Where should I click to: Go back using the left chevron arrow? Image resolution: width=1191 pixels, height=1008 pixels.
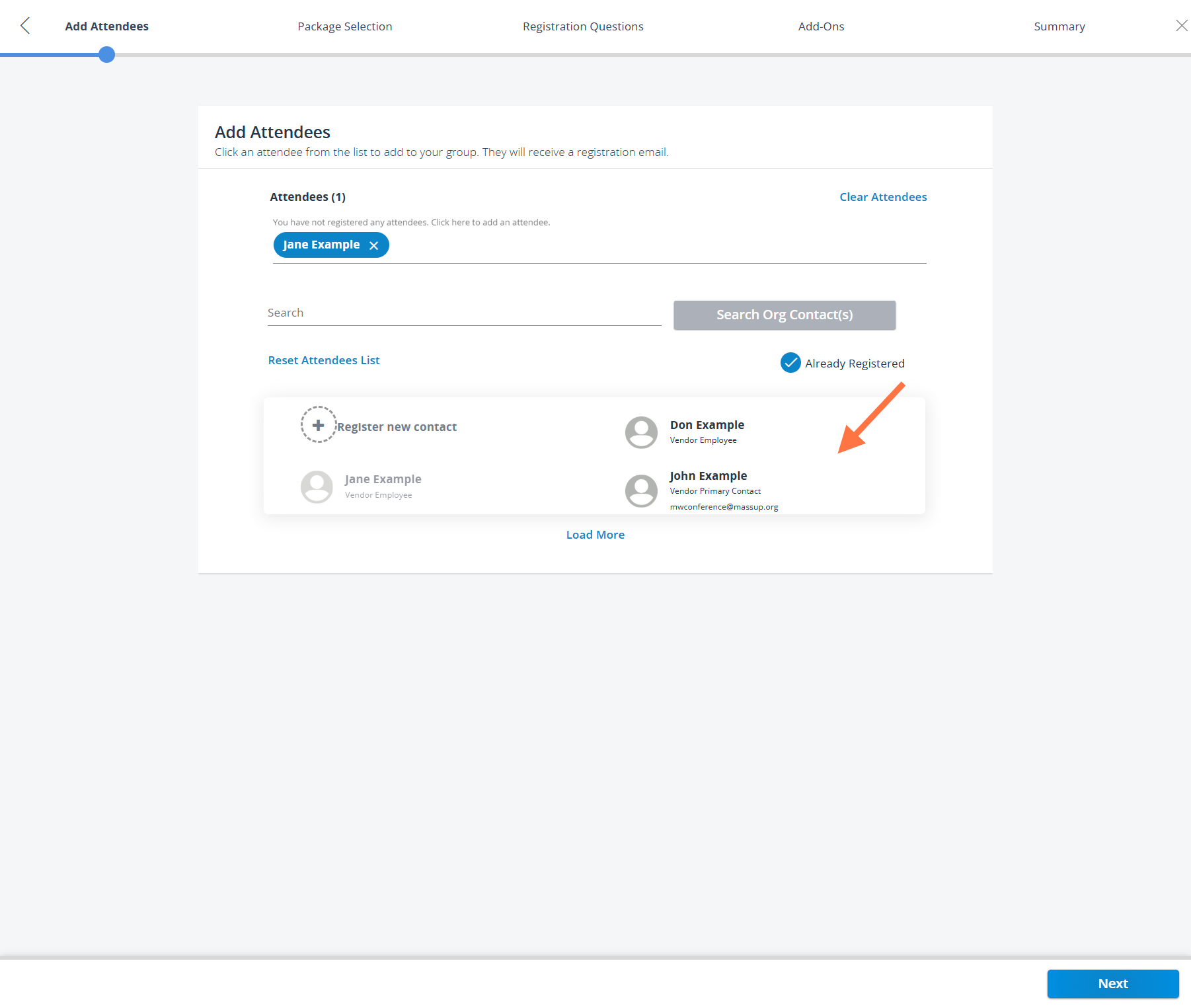click(x=25, y=26)
